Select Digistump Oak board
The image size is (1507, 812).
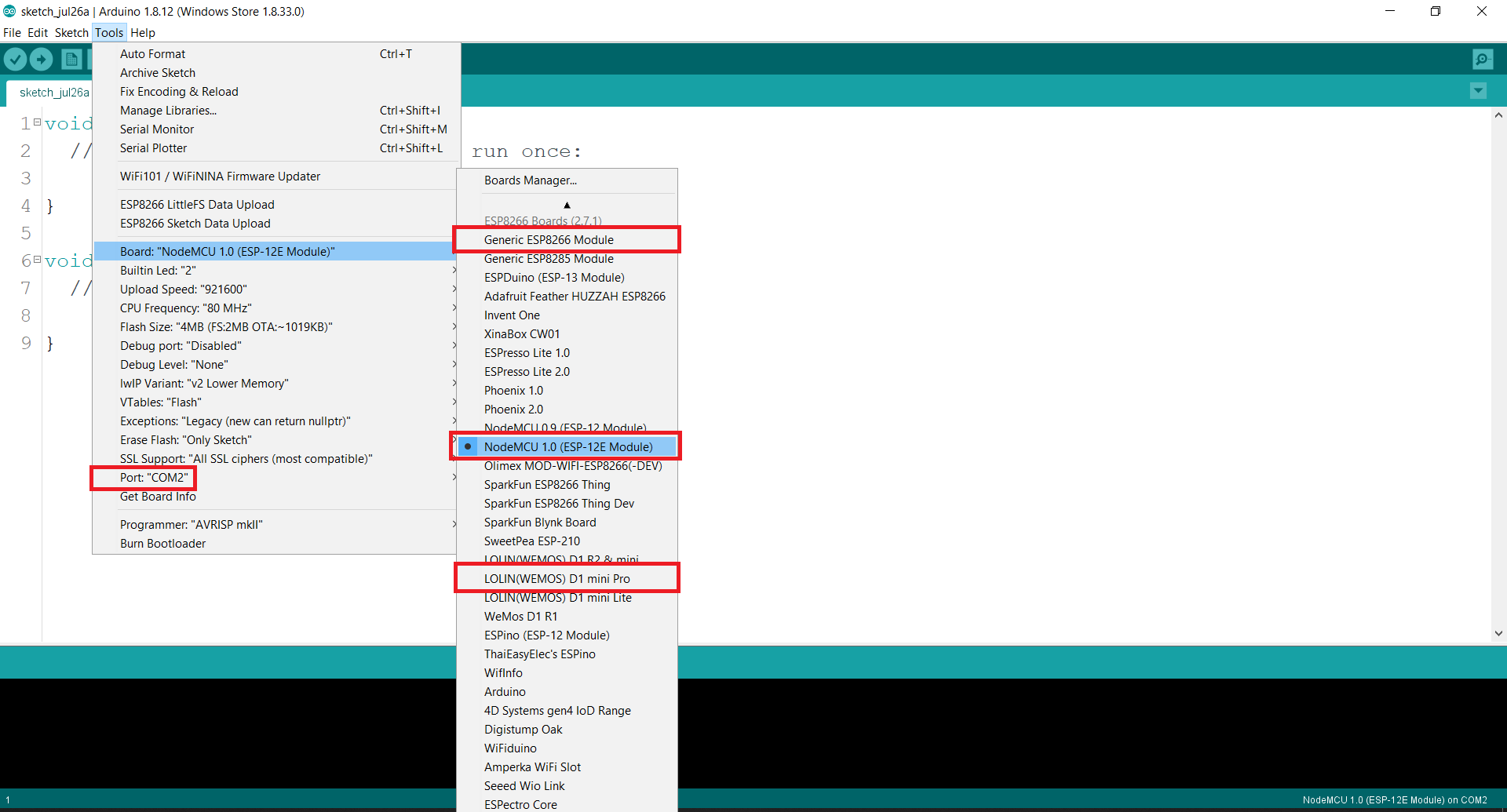pyautogui.click(x=567, y=730)
